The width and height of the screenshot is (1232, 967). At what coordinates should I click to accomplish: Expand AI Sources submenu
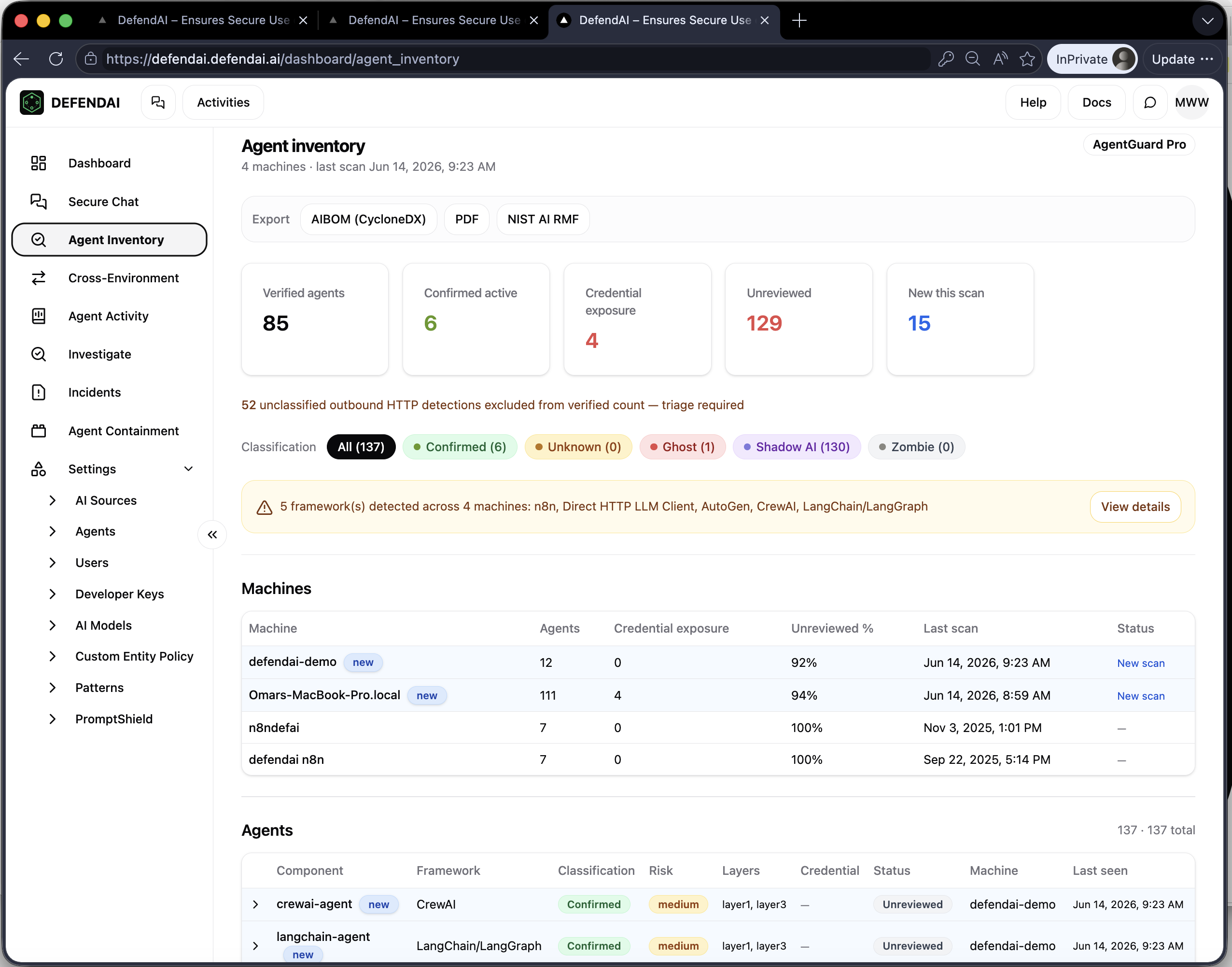click(x=53, y=500)
